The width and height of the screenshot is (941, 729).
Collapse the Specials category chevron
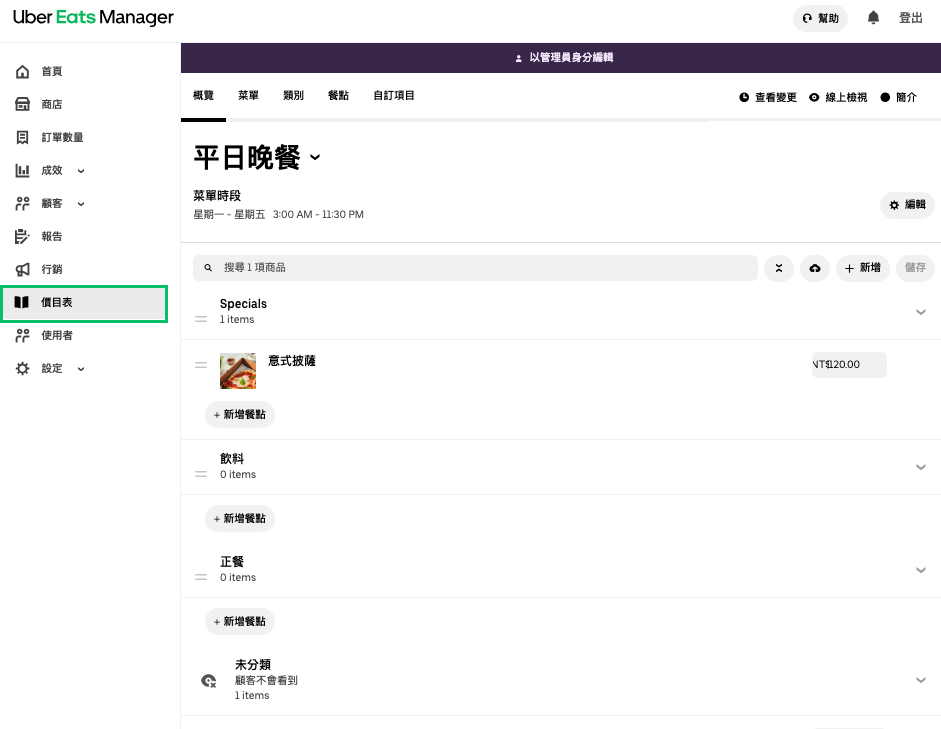(921, 312)
